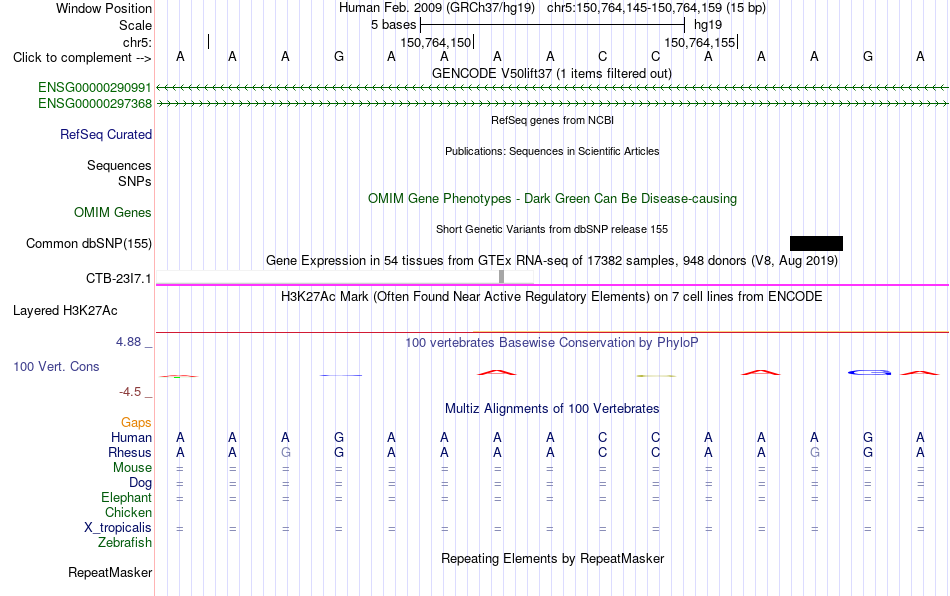950x596 pixels.
Task: Open the 100 Vert. Cons track label
Action: [56, 366]
